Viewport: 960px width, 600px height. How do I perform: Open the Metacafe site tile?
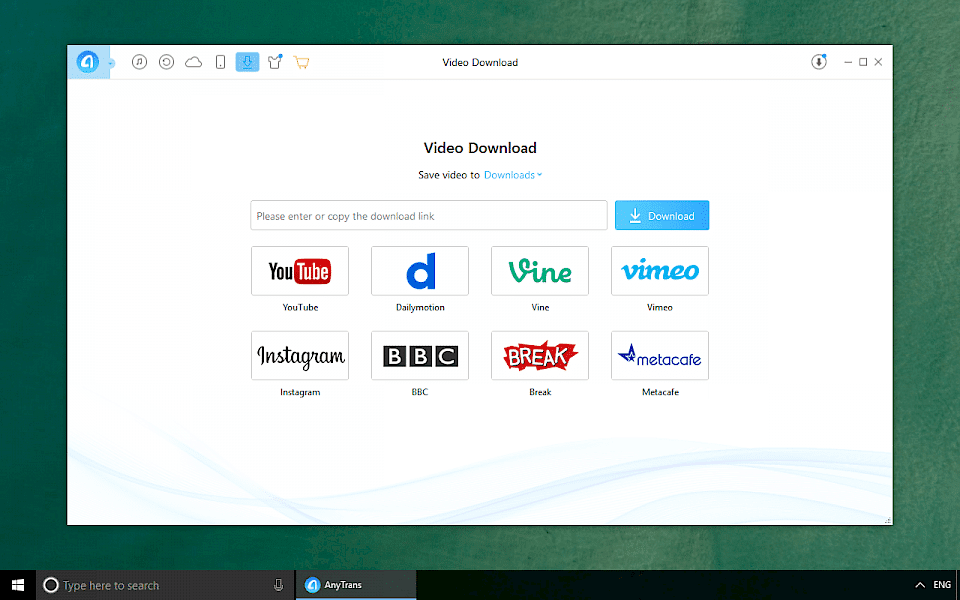(x=660, y=356)
